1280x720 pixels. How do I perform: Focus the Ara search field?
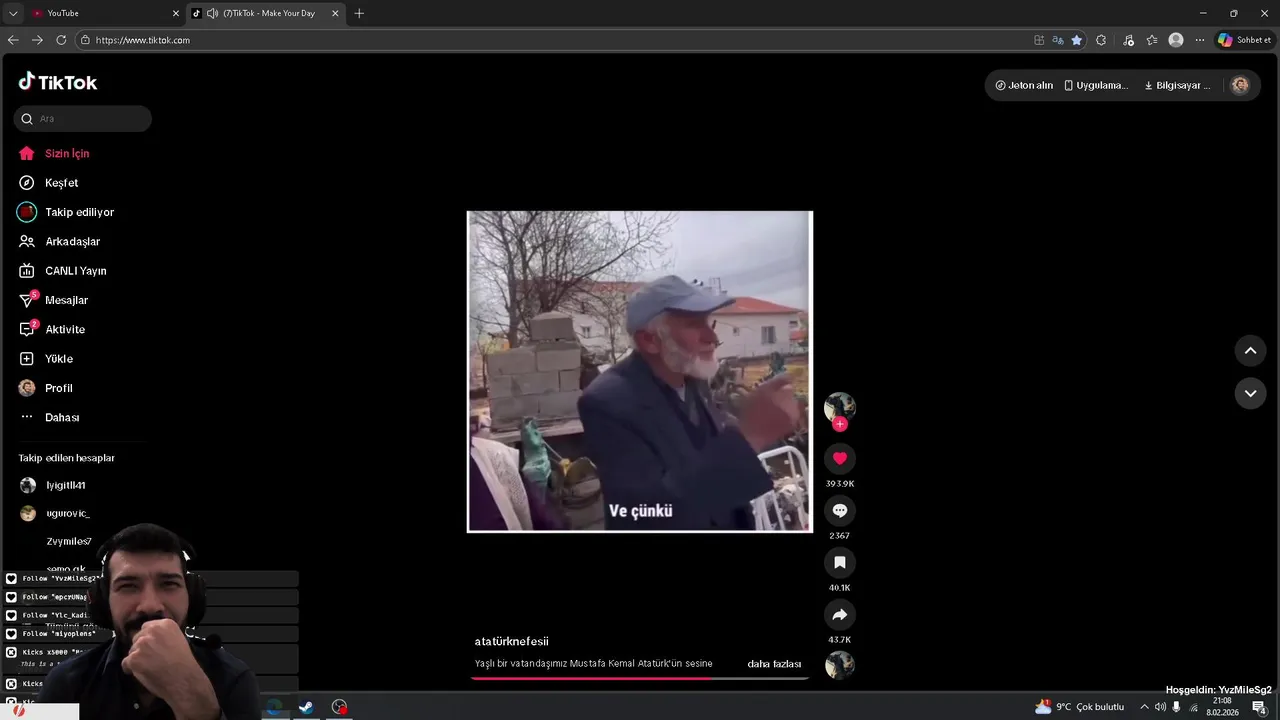click(x=83, y=118)
